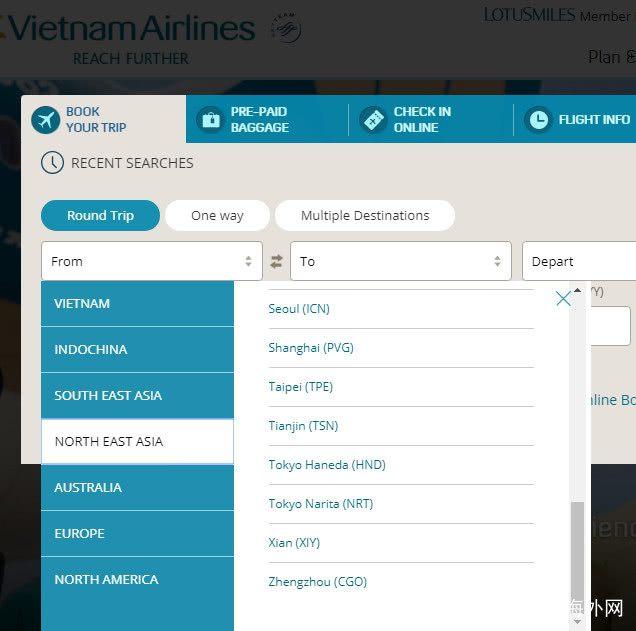Click the airplane Book Your Trip icon

tap(46, 120)
